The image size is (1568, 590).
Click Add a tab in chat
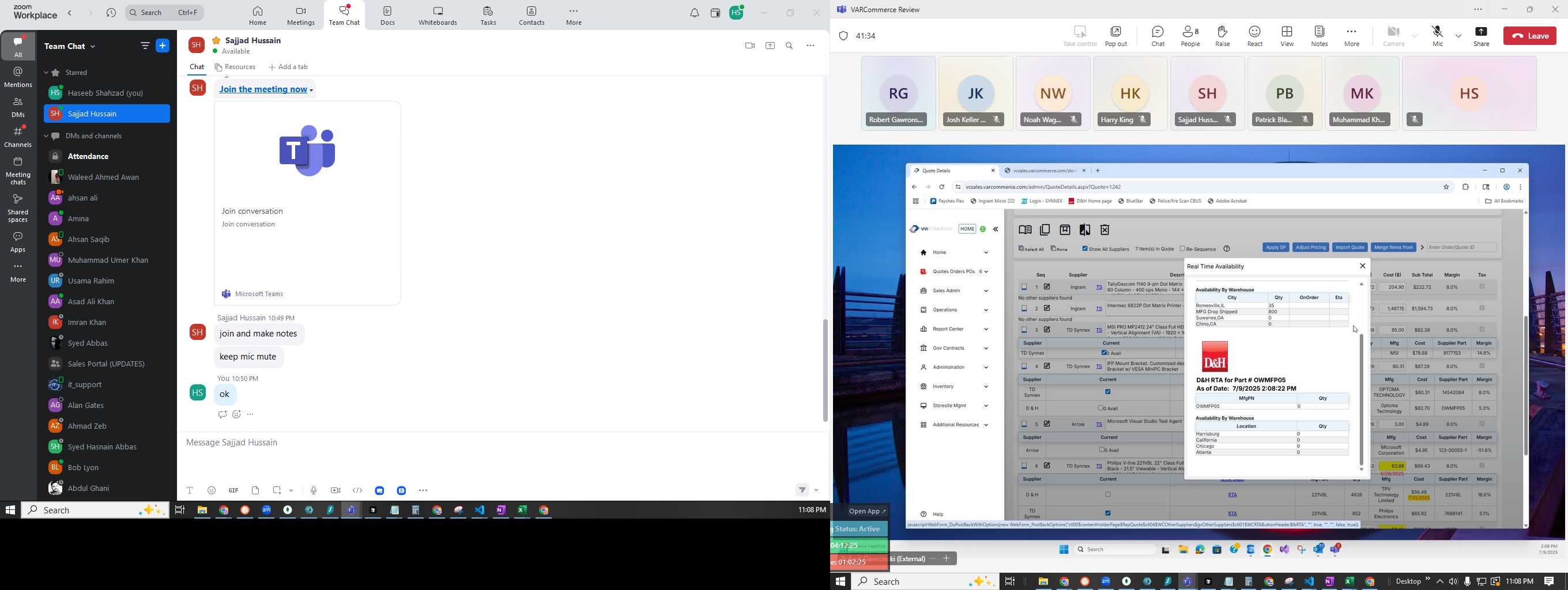tap(288, 67)
